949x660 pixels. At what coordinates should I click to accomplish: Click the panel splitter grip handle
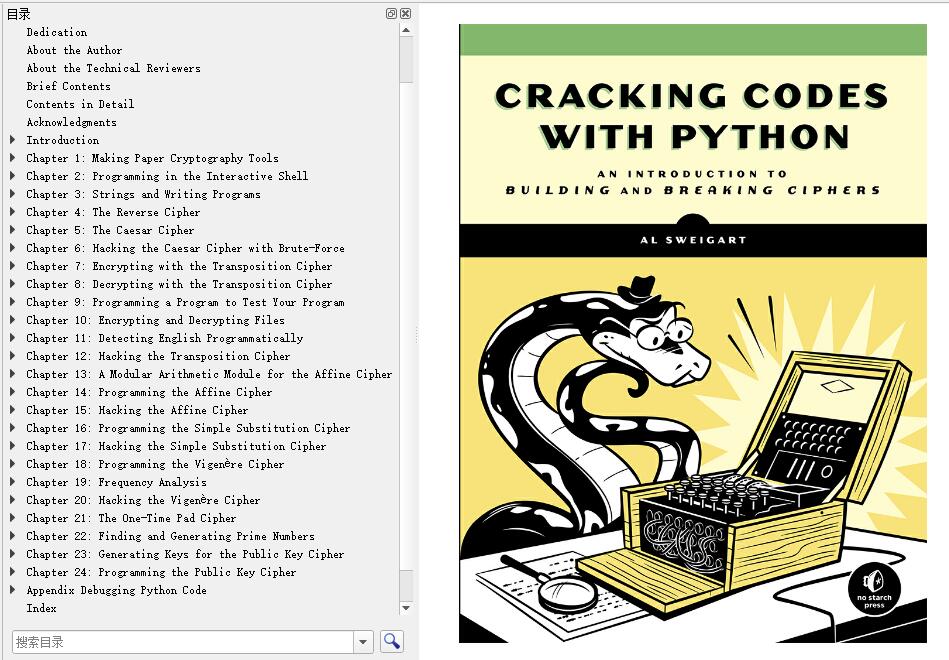click(x=416, y=334)
